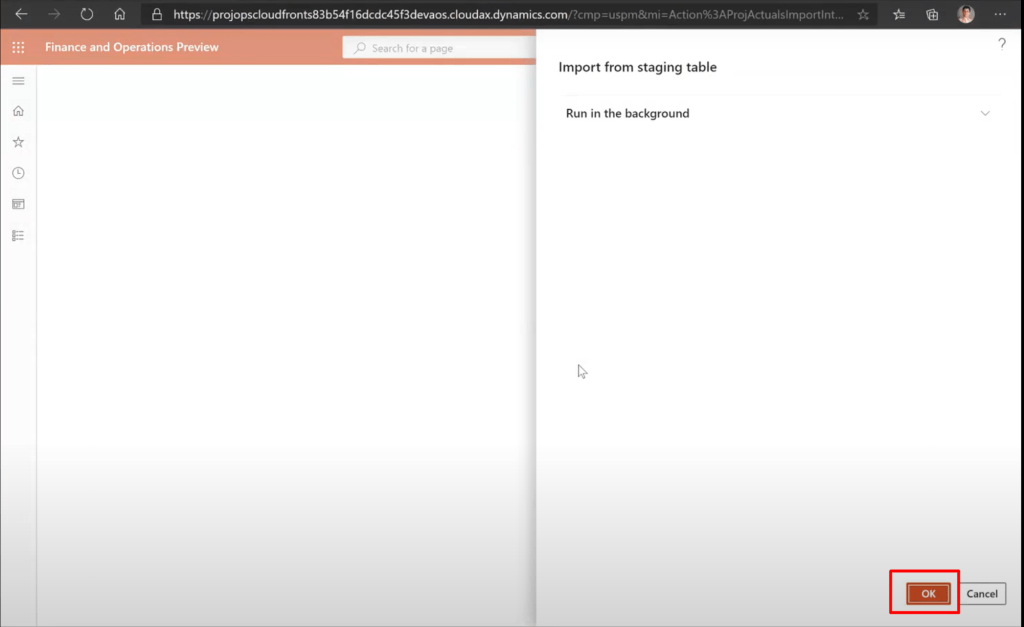The image size is (1024, 627).
Task: Cancel the Import from staging table dialog
Action: pyautogui.click(x=981, y=594)
